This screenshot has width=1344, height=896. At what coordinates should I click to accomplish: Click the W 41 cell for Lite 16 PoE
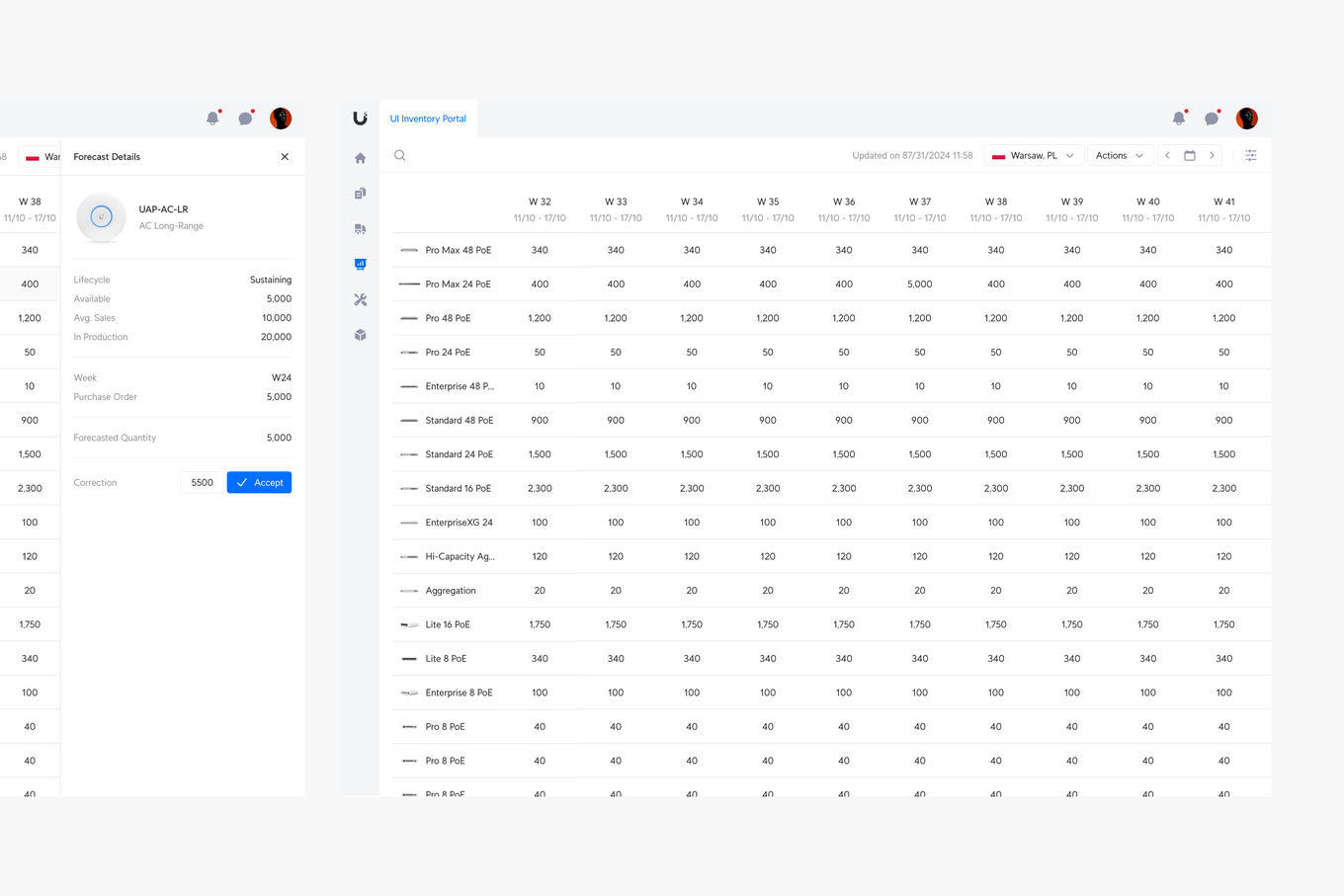click(1224, 625)
